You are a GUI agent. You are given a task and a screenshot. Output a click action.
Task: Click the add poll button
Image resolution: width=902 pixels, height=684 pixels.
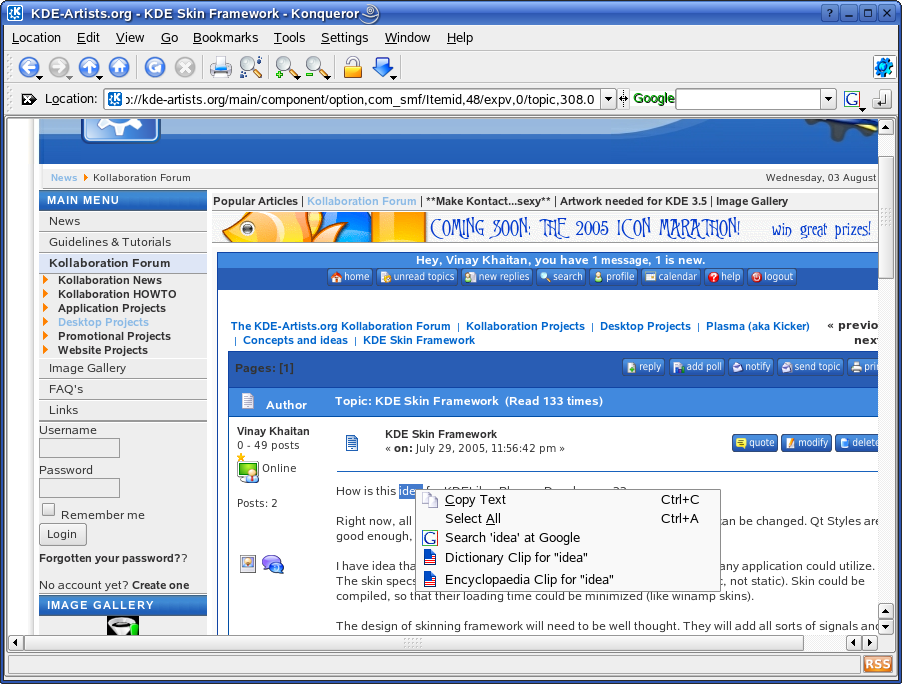(697, 367)
